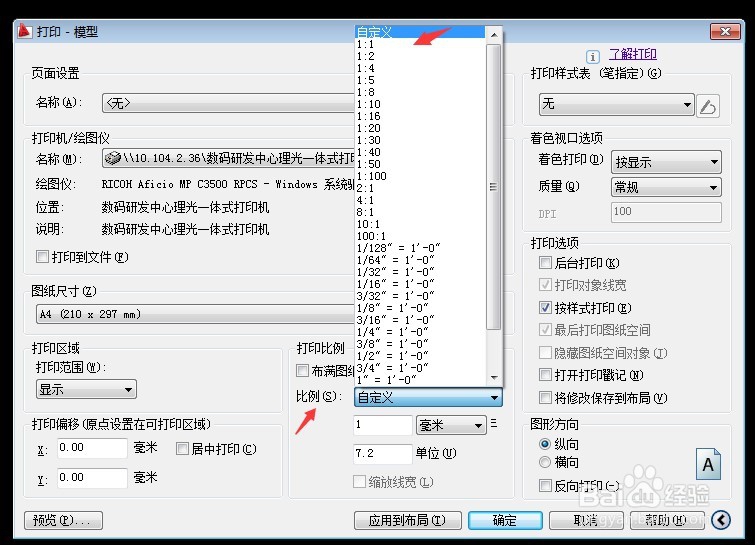755x545 pixels.
Task: Select 1/128" = 1'-0" scale entry
Action: point(420,248)
